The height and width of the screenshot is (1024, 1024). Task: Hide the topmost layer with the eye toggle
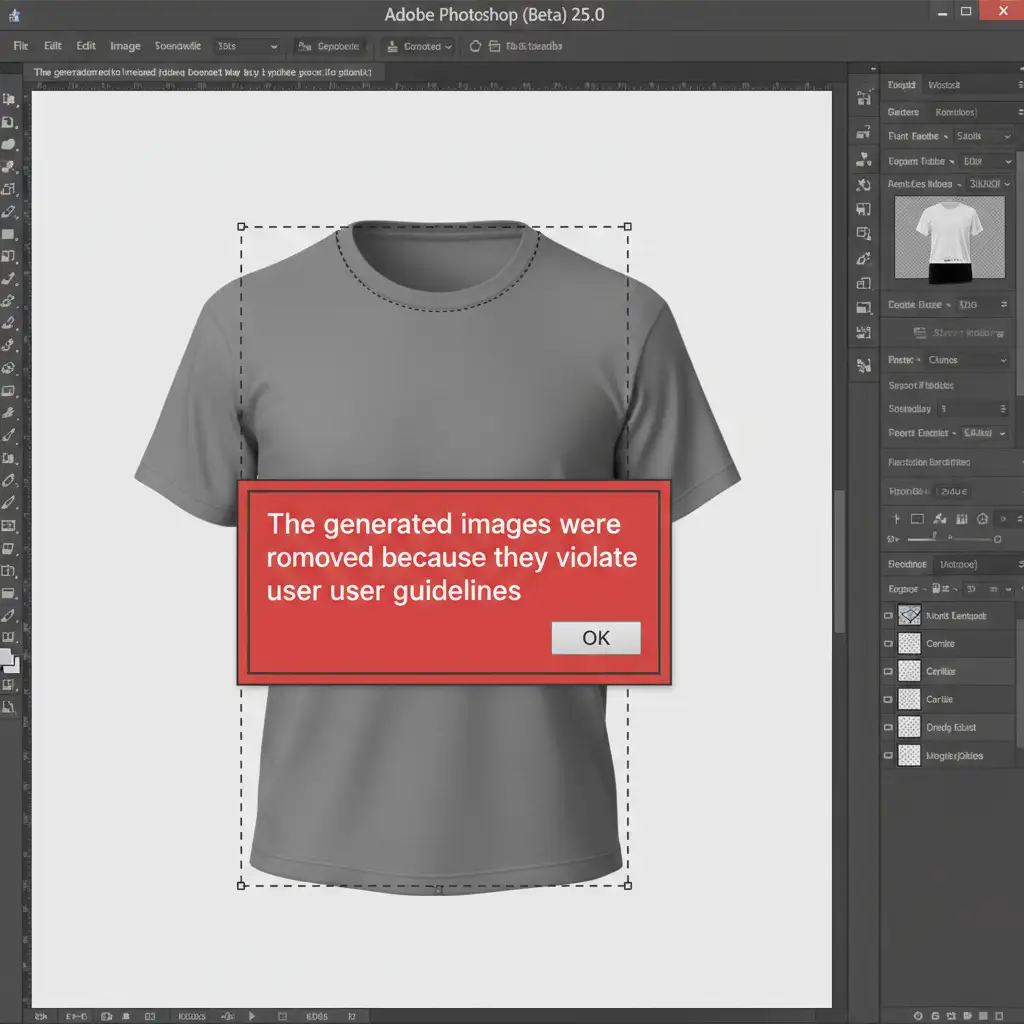[x=888, y=616]
